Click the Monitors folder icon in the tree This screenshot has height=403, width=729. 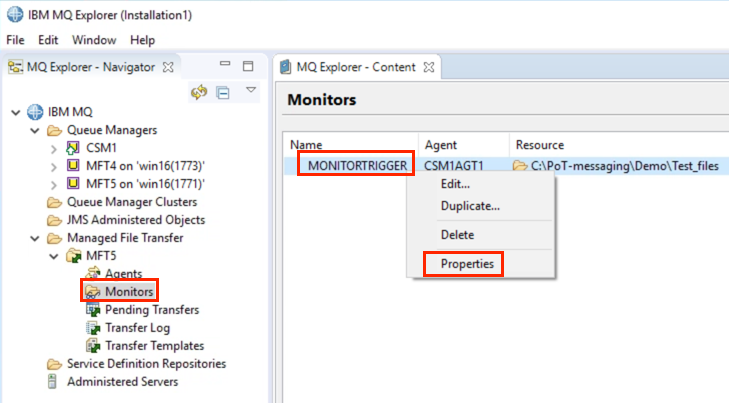pyautogui.click(x=93, y=292)
